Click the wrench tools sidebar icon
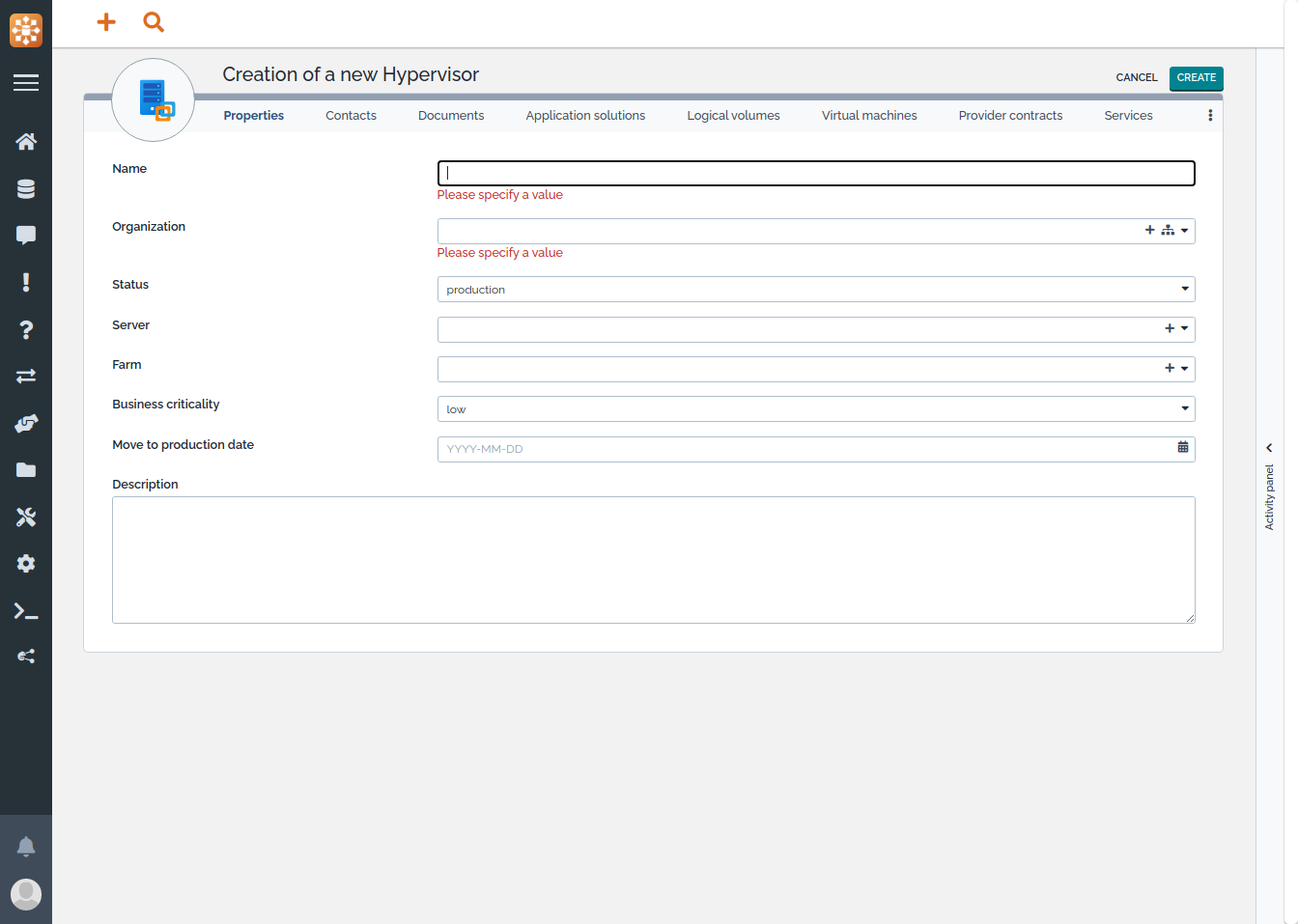Image resolution: width=1298 pixels, height=924 pixels. 26,518
